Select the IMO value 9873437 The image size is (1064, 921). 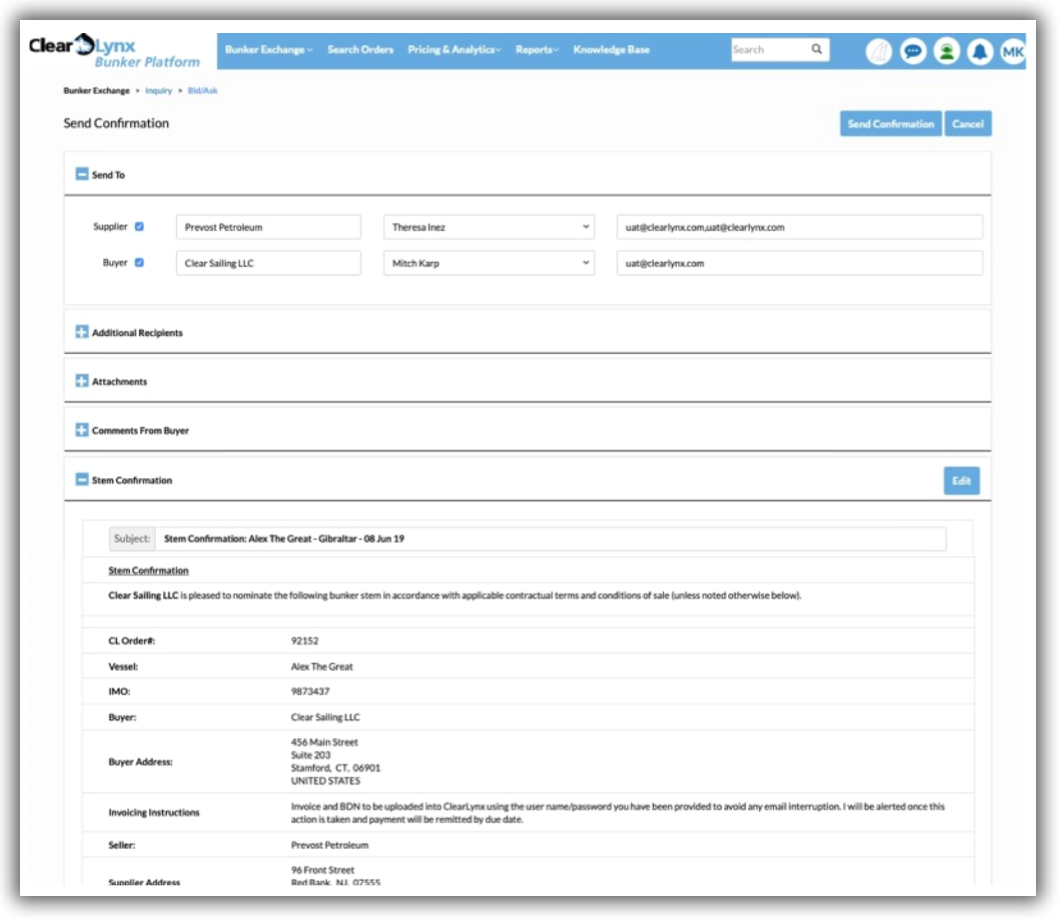(x=310, y=692)
